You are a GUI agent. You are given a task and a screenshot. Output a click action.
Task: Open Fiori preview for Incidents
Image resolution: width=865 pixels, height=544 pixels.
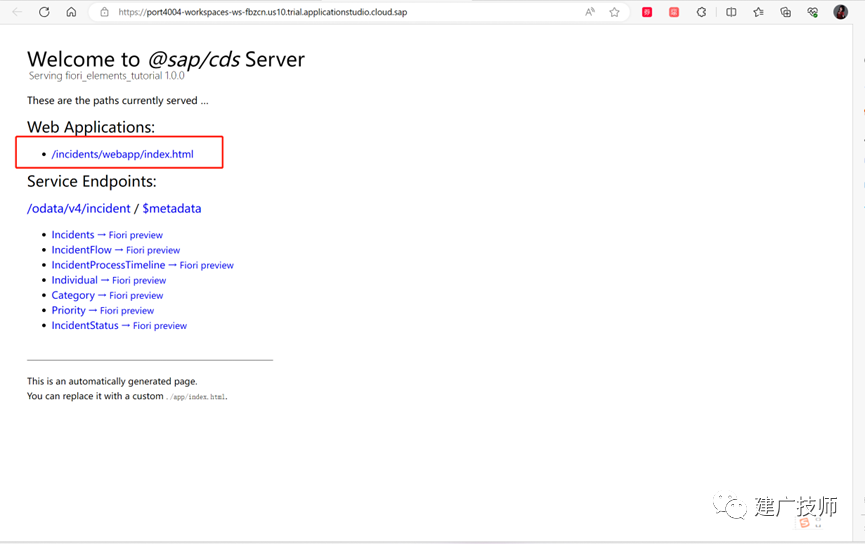click(x=136, y=235)
